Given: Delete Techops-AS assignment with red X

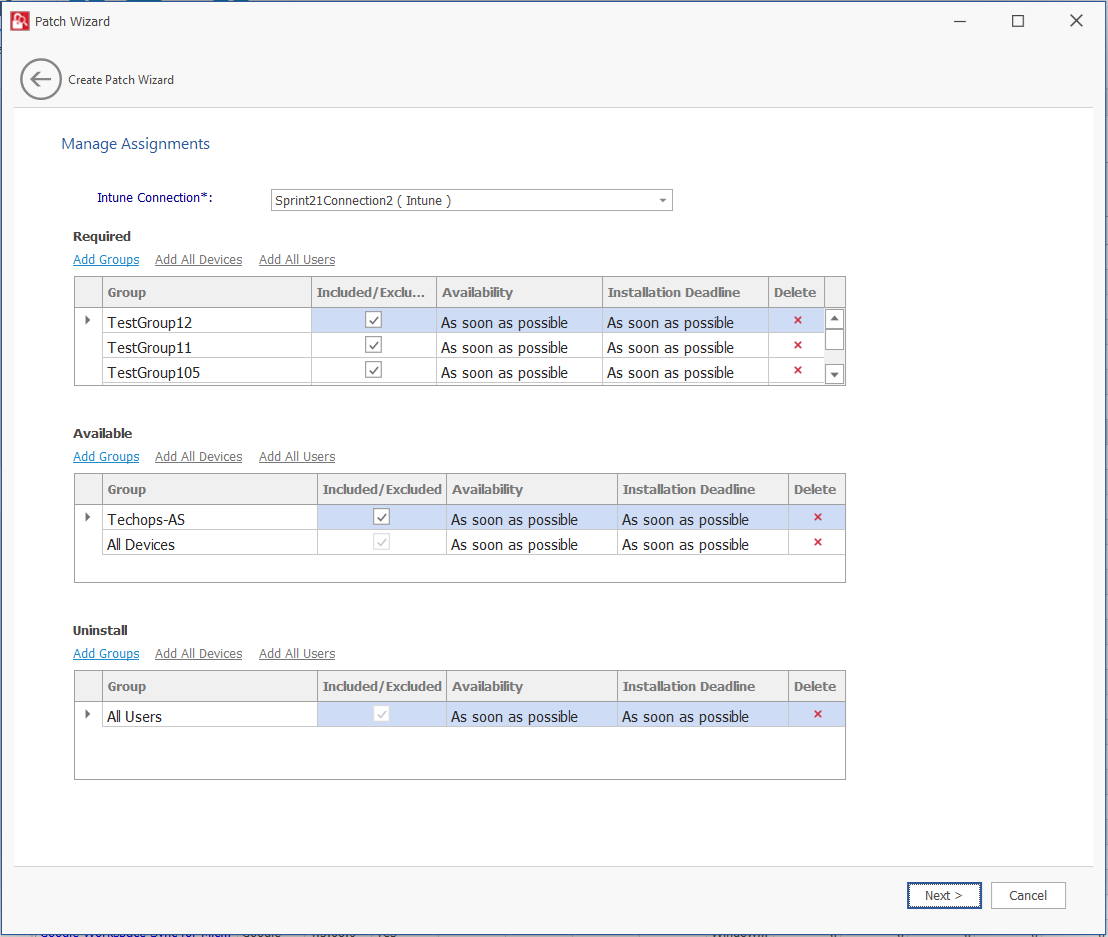Looking at the screenshot, I should [817, 517].
